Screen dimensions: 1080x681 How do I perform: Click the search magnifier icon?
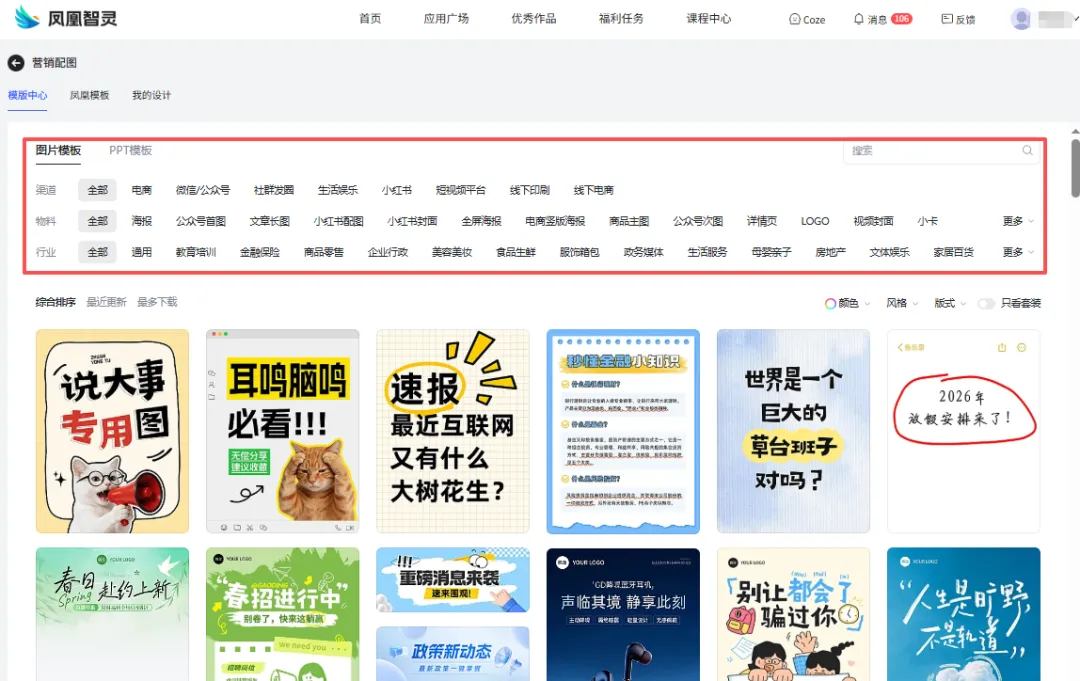1026,150
